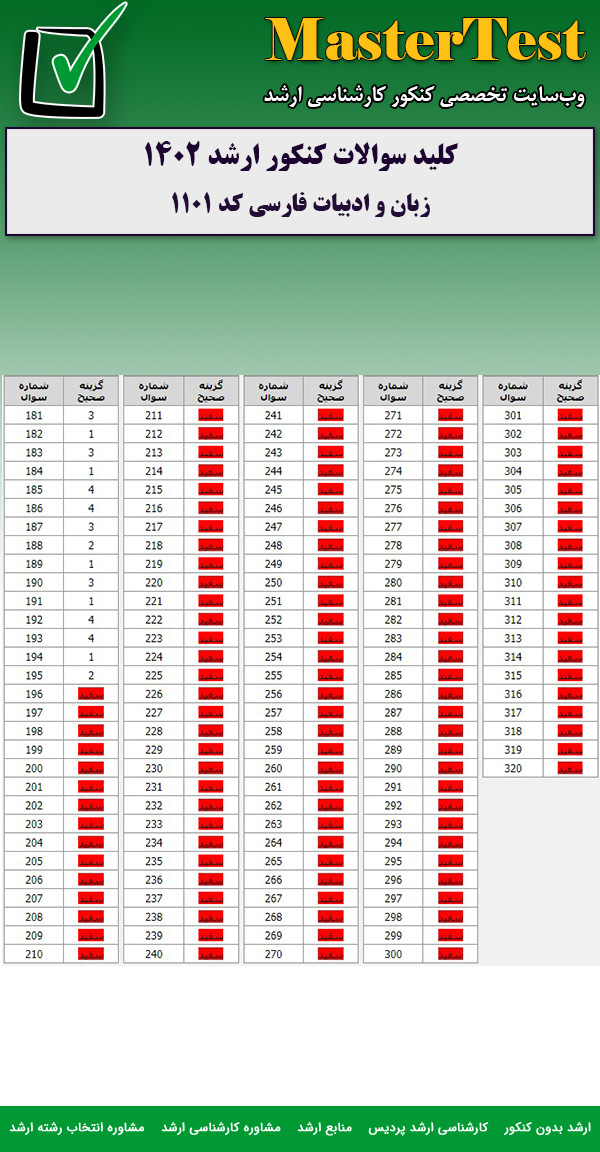Click the red locked answer for question 271
The width and height of the screenshot is (600, 1152).
click(451, 415)
